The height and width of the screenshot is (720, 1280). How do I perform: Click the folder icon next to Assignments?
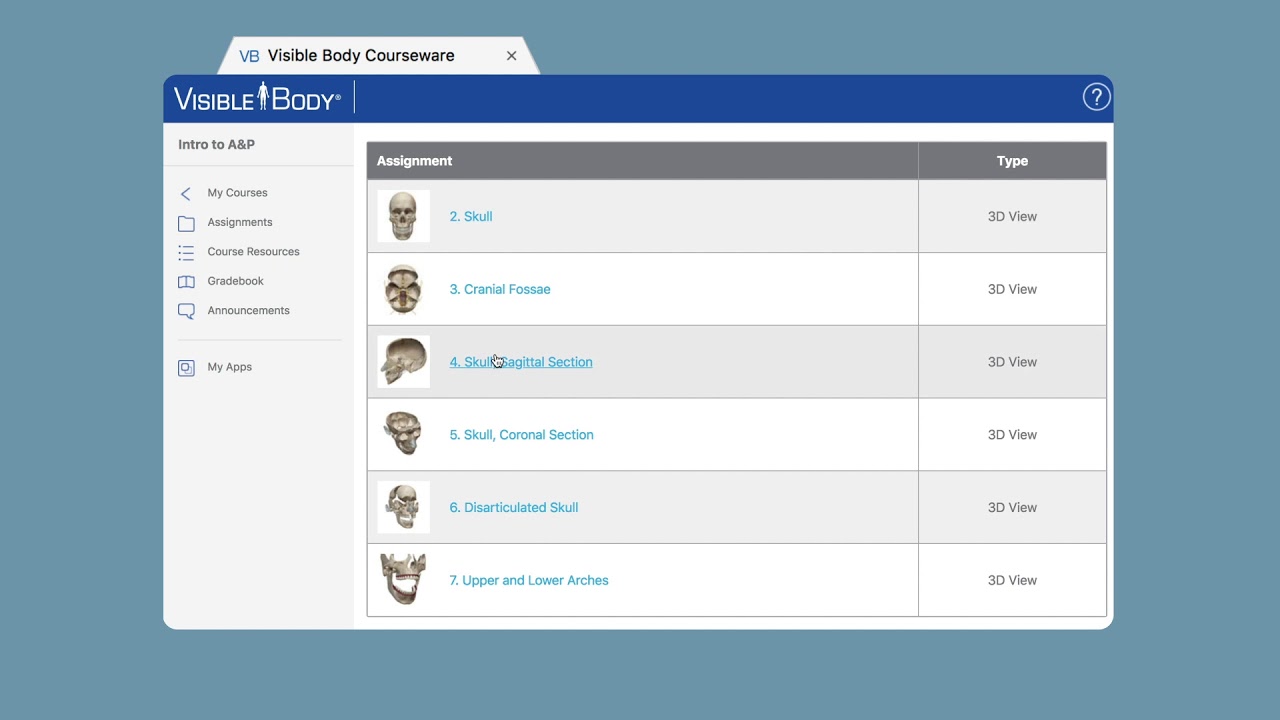186,223
